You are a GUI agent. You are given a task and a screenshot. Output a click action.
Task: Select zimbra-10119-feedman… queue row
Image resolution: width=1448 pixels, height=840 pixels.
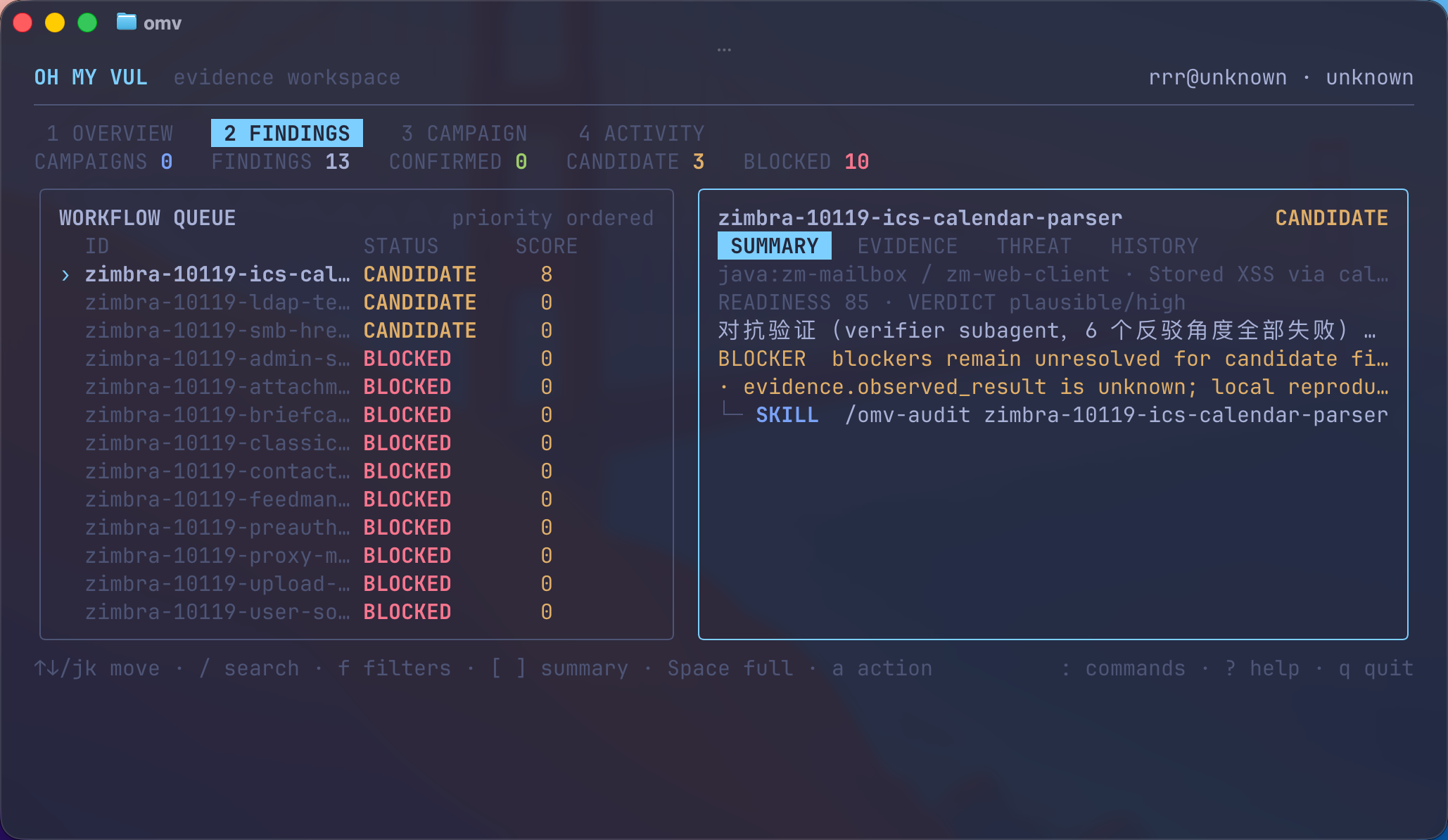click(357, 499)
